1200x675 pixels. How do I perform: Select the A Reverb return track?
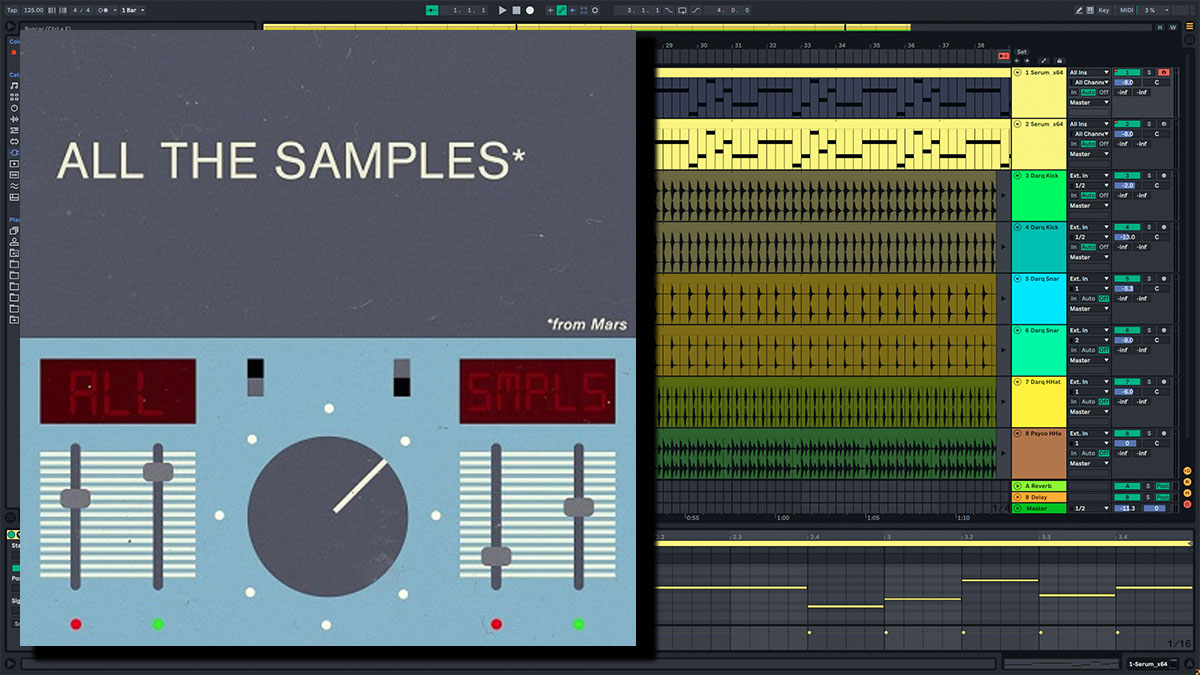point(1039,486)
